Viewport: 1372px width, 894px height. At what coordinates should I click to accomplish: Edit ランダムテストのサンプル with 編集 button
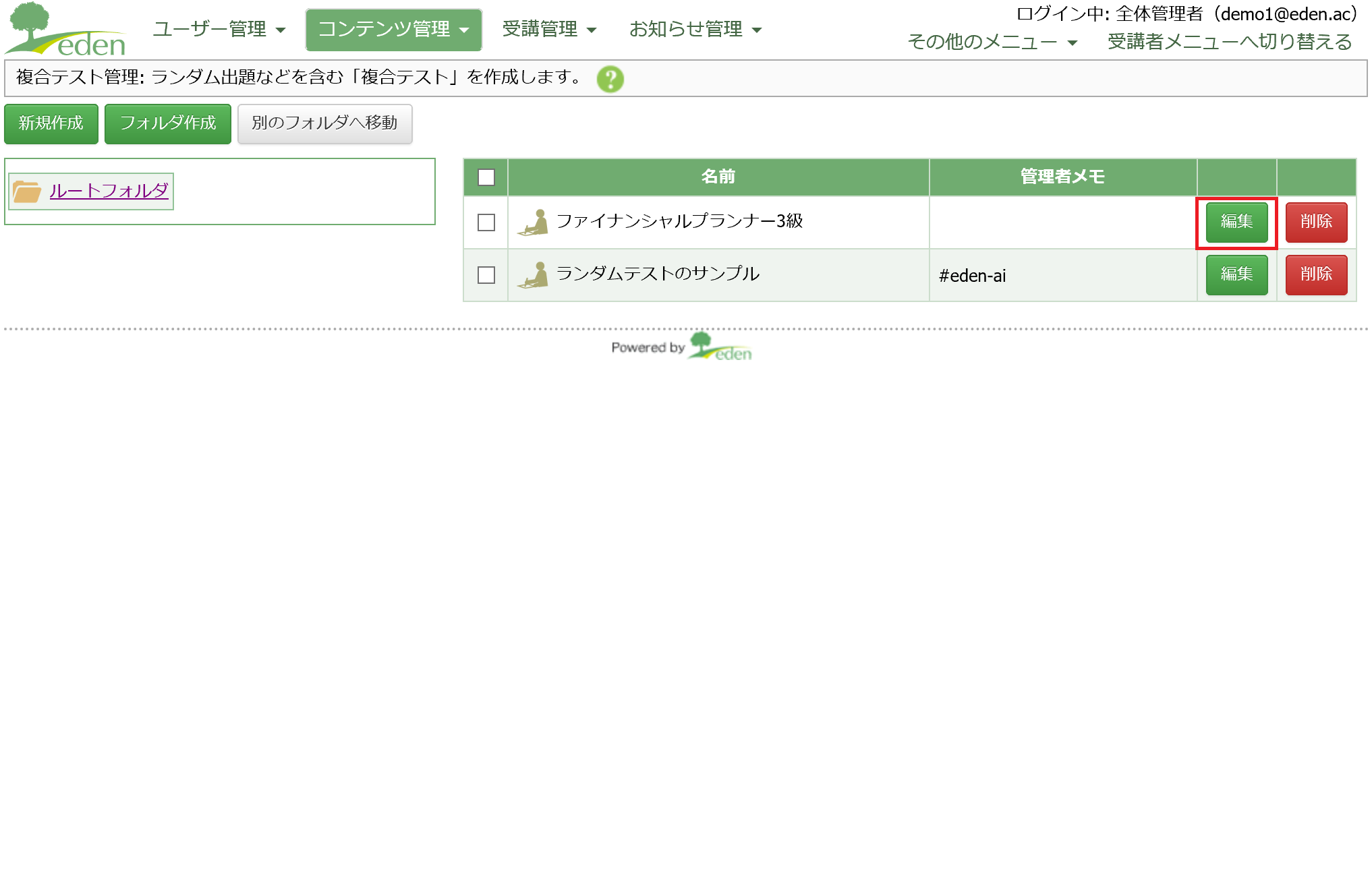1236,274
